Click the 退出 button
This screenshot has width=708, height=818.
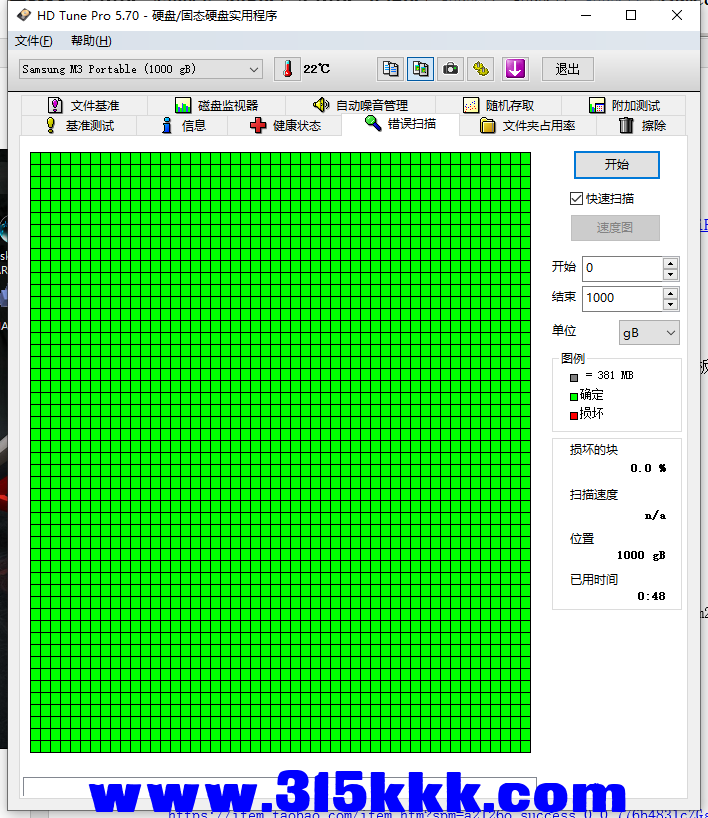[x=568, y=69]
